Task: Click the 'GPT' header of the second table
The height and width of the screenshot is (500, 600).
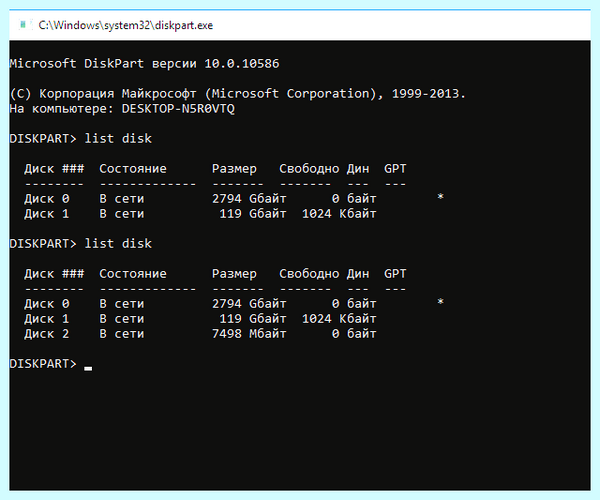Action: pos(395,274)
